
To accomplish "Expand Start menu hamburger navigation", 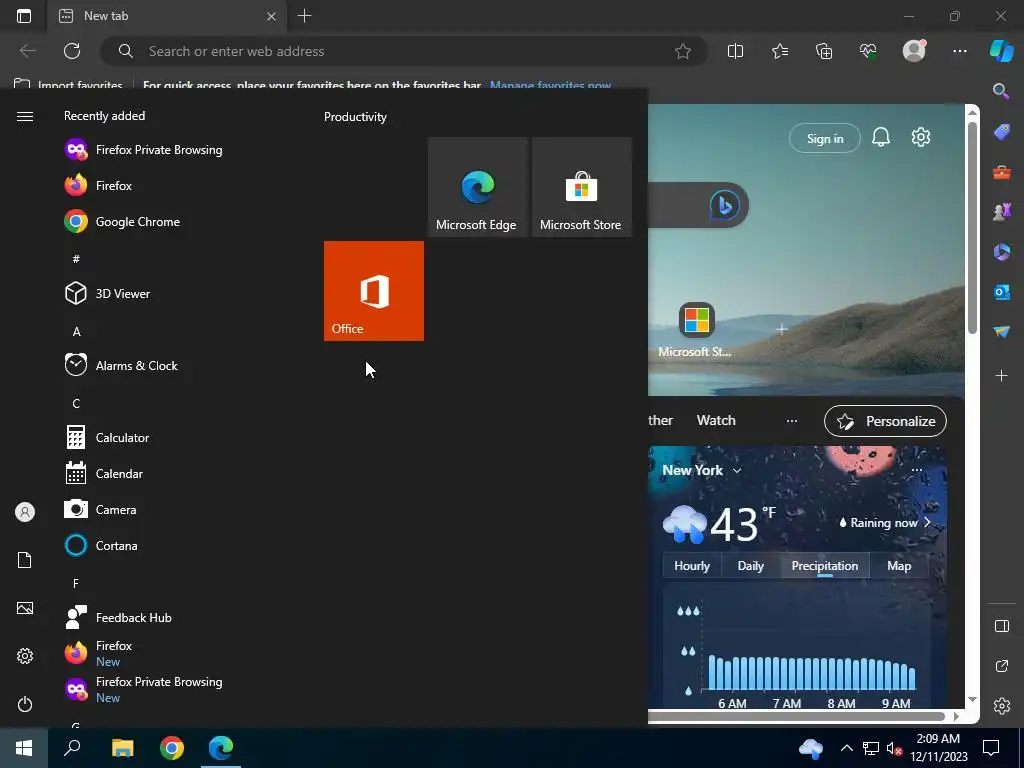I will point(25,116).
